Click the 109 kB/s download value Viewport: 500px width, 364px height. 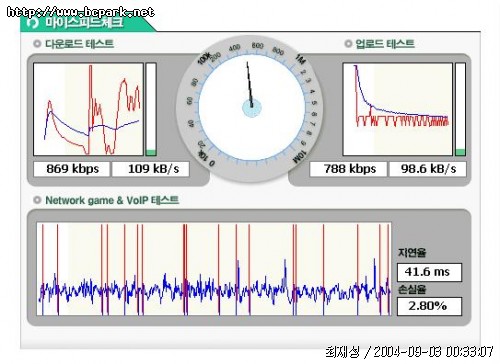[151, 169]
